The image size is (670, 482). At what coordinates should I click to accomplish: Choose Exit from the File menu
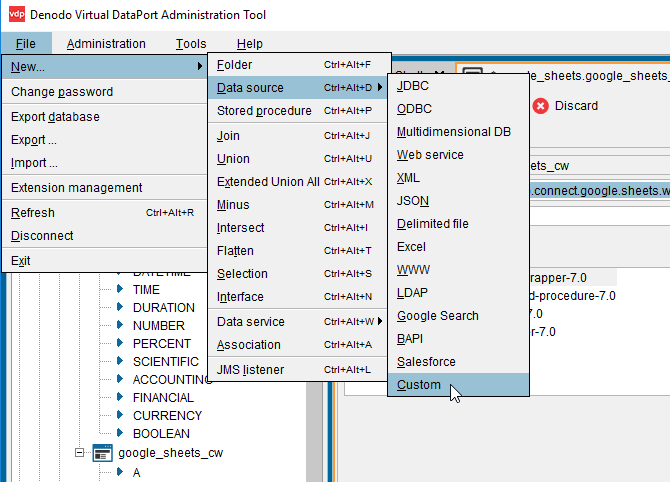(105, 260)
